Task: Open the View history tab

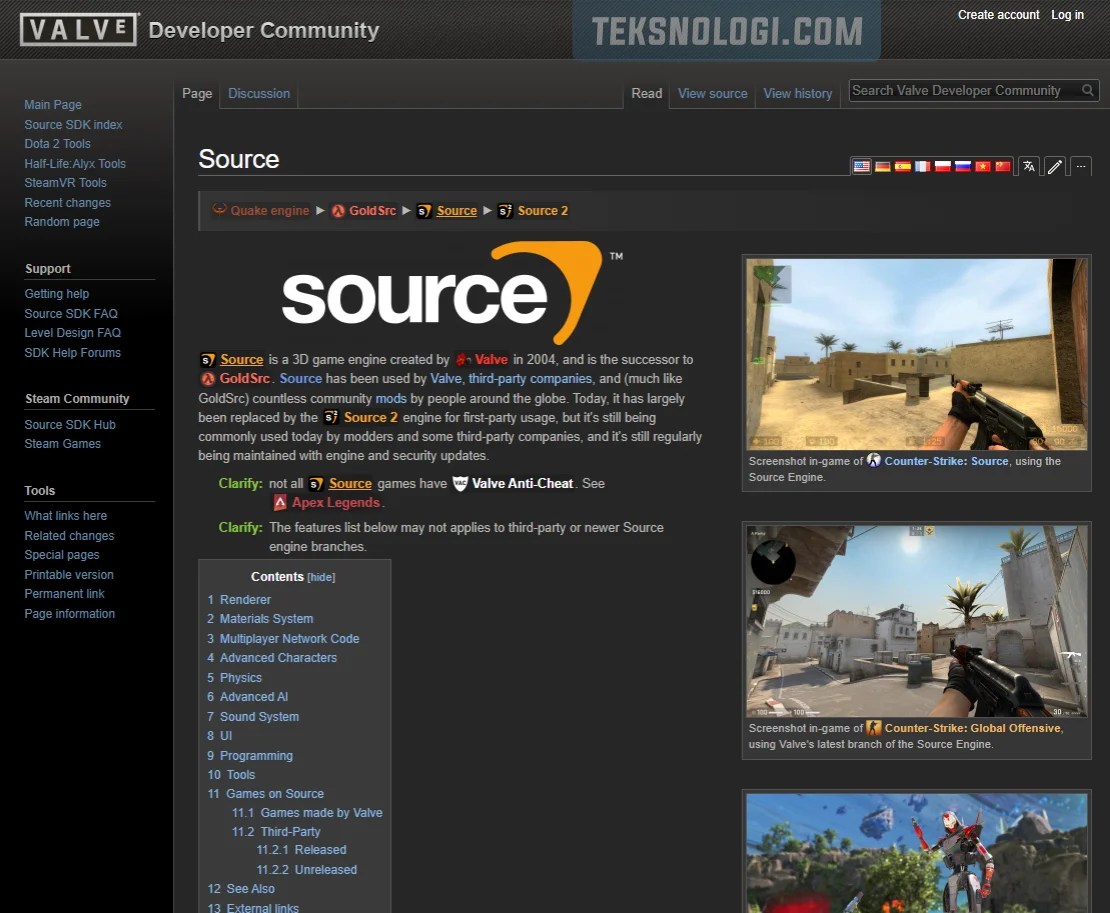Action: tap(797, 93)
